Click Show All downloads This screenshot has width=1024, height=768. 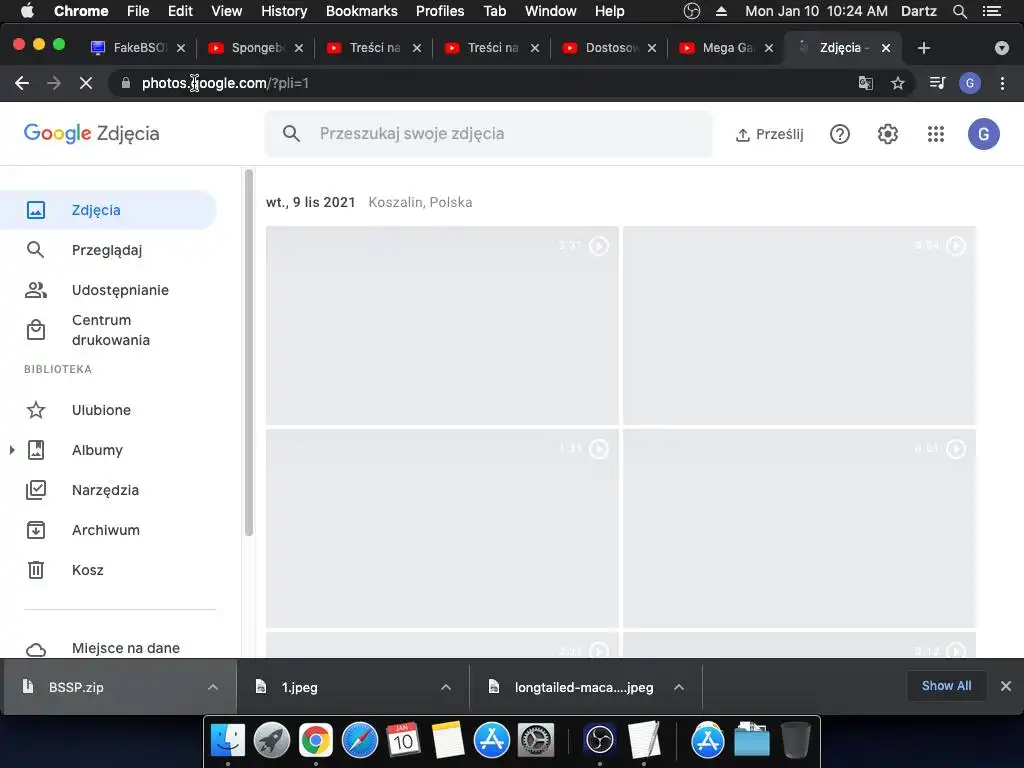pyautogui.click(x=946, y=686)
